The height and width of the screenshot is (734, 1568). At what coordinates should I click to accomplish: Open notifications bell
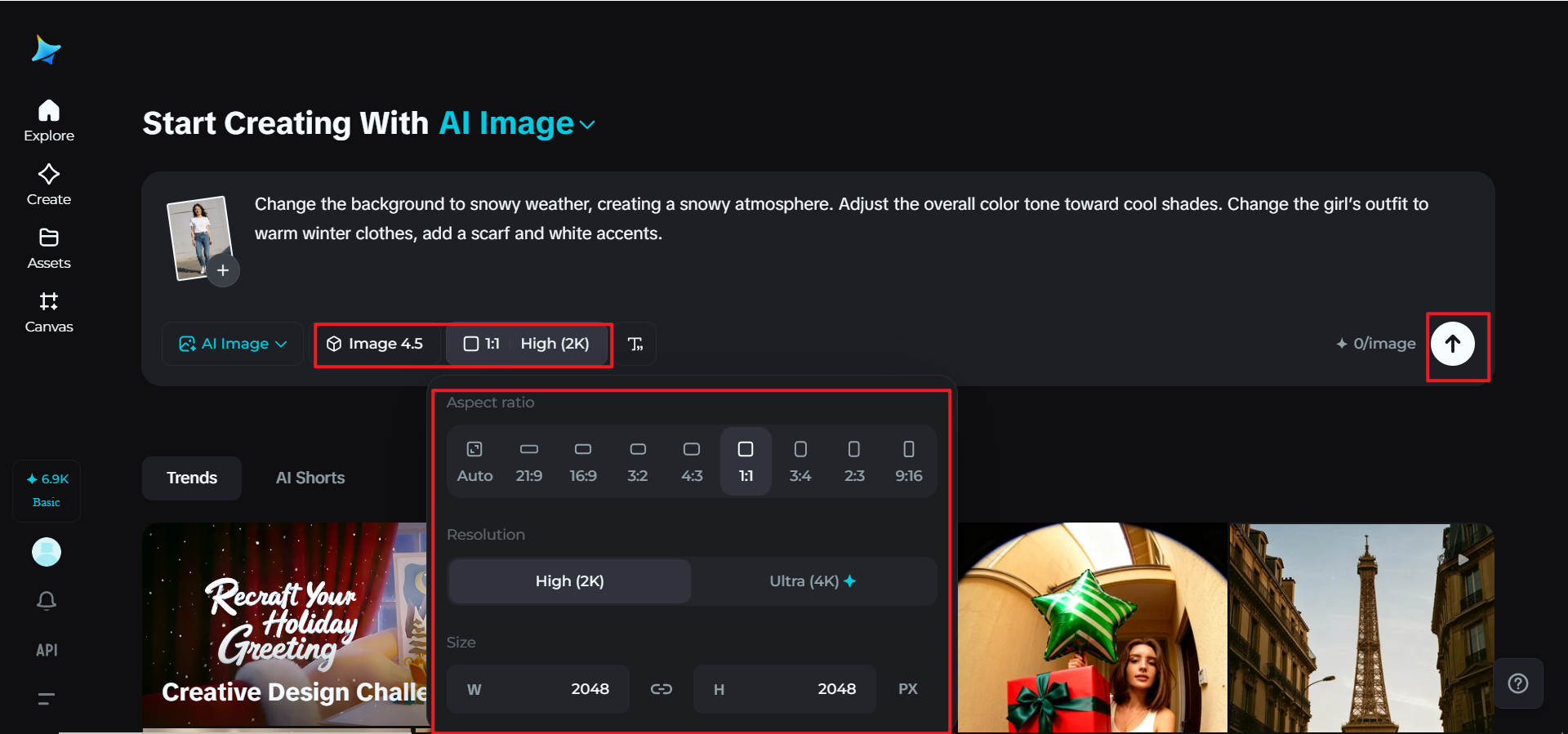(47, 601)
